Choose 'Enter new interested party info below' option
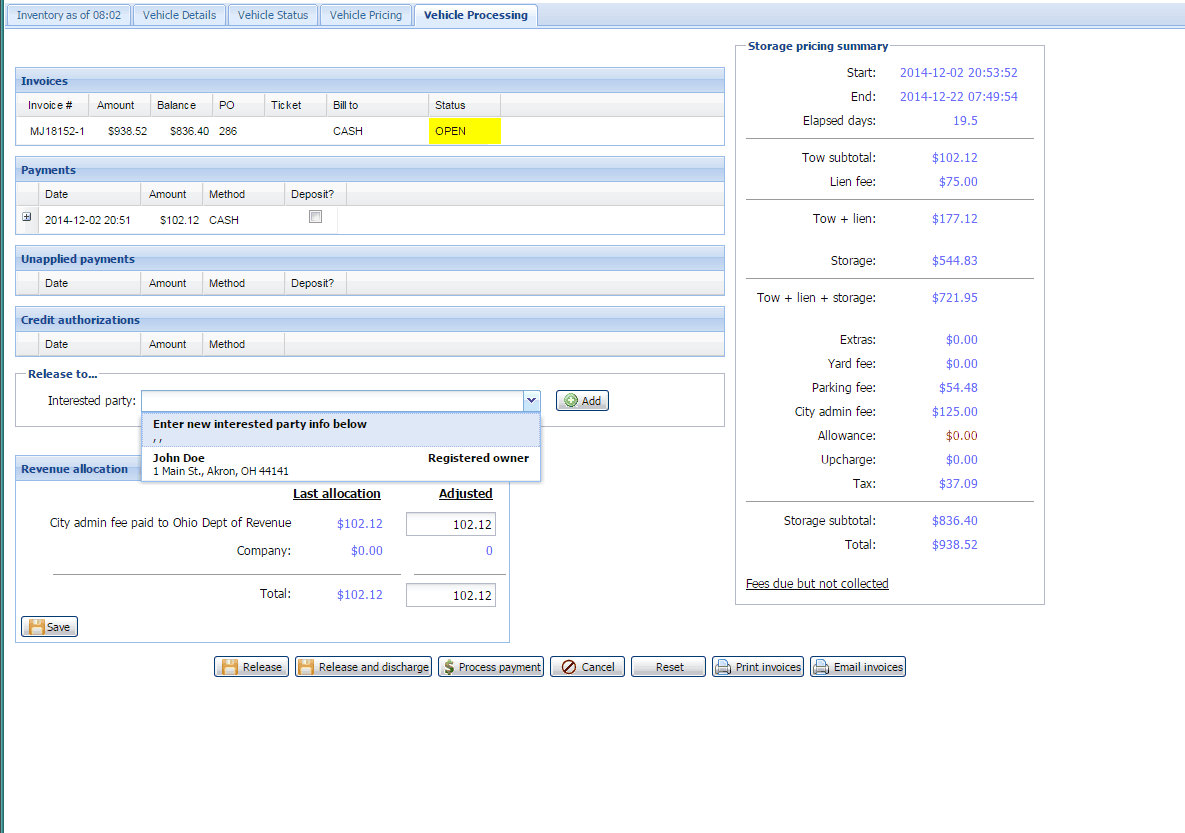The image size is (1185, 833). (340, 424)
